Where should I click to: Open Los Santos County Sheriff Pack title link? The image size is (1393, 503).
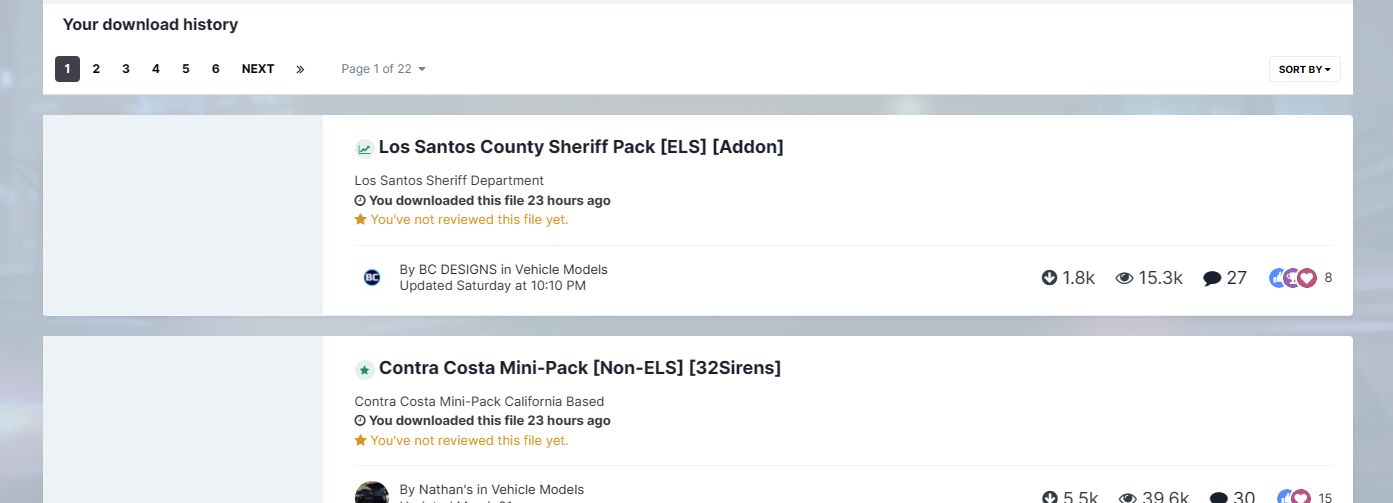click(x=580, y=147)
